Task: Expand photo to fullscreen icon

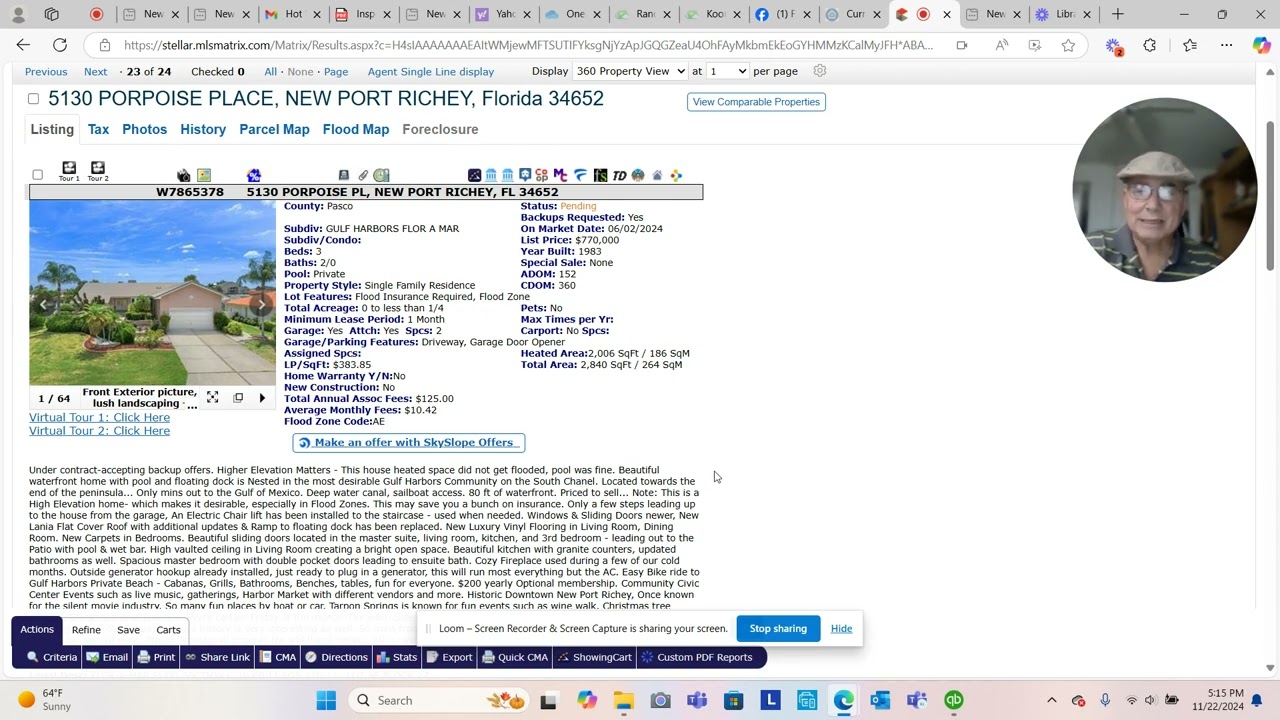Action: [212, 398]
